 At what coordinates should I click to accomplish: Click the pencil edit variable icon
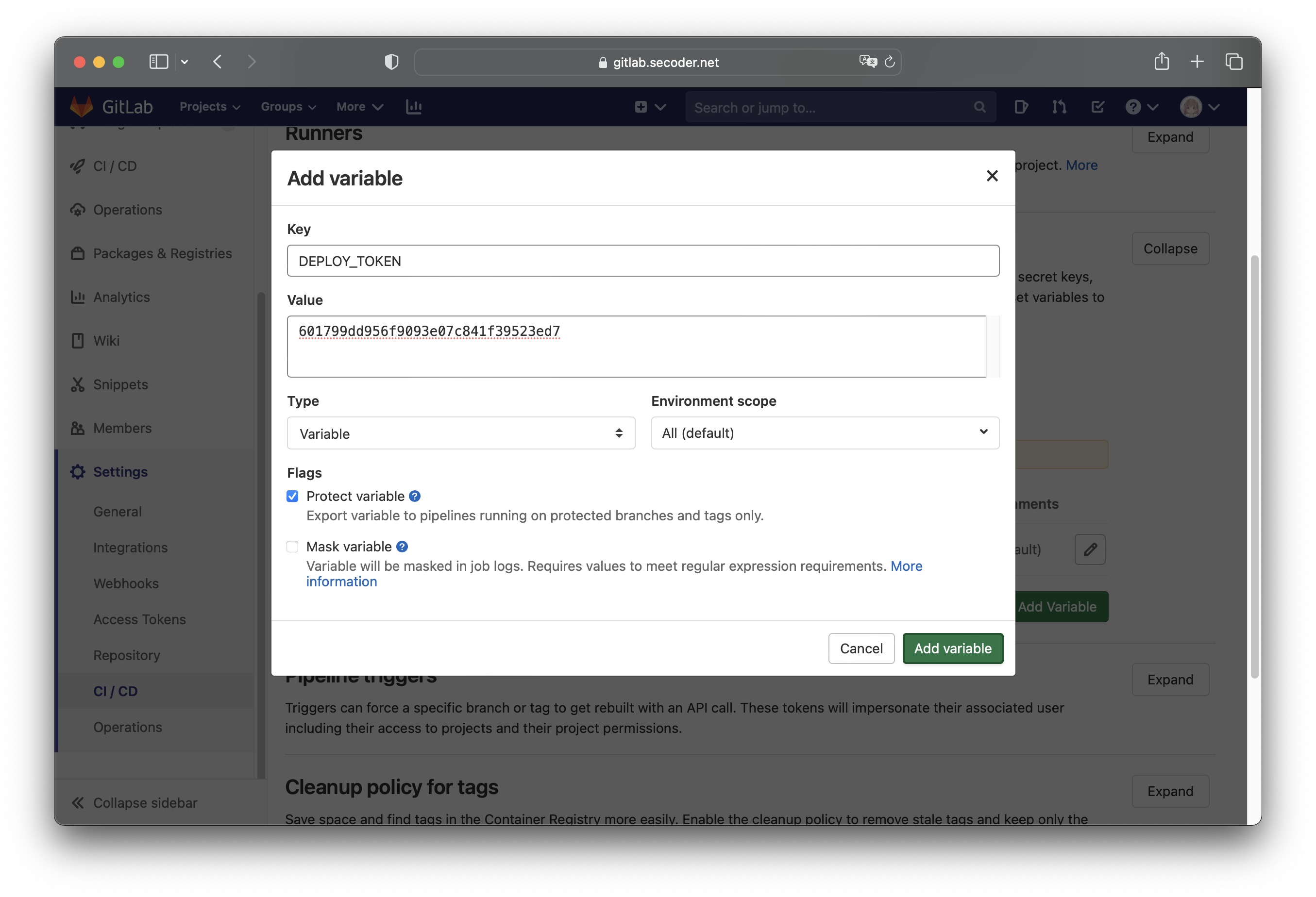point(1090,549)
